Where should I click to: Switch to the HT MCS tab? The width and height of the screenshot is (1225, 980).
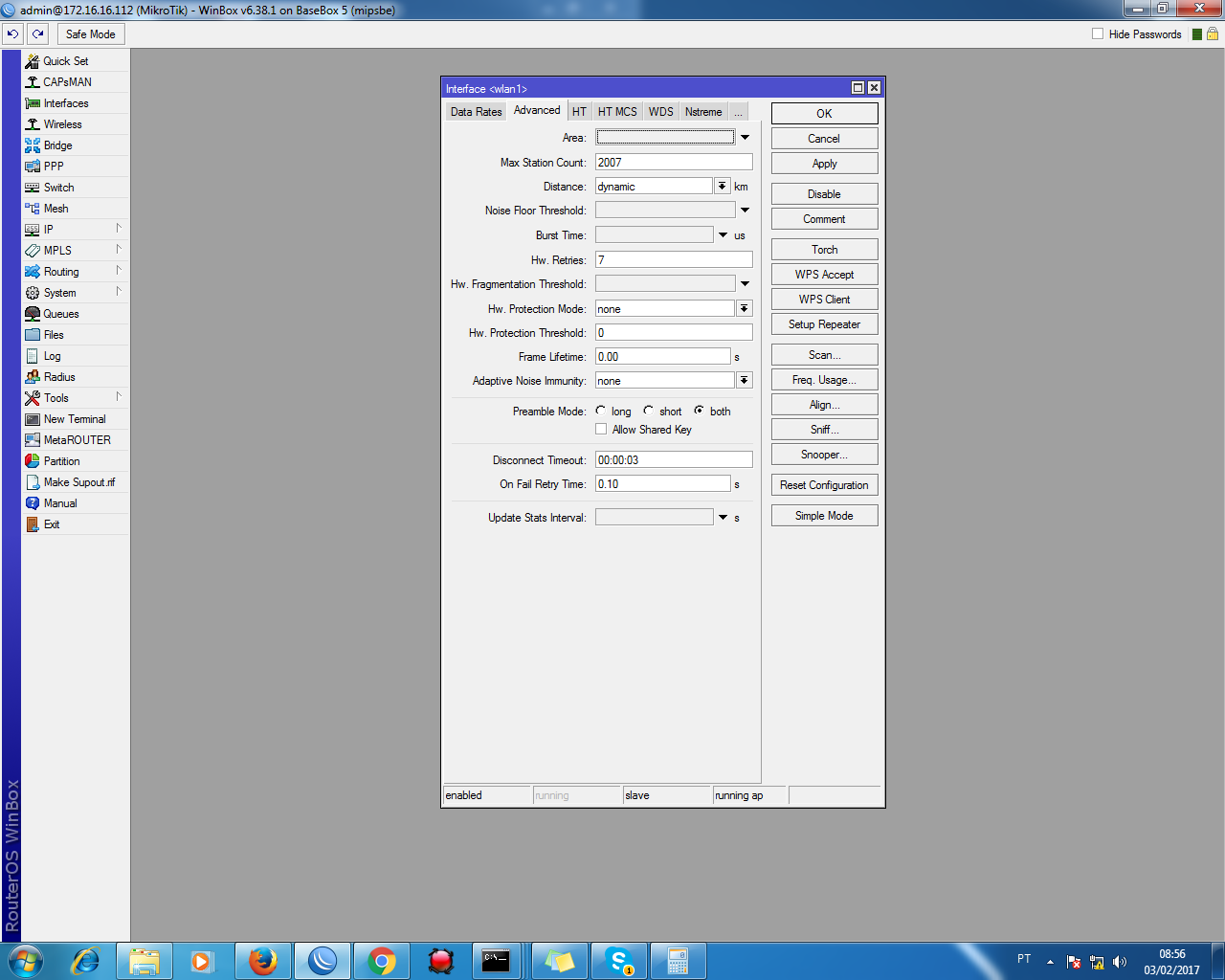[617, 112]
